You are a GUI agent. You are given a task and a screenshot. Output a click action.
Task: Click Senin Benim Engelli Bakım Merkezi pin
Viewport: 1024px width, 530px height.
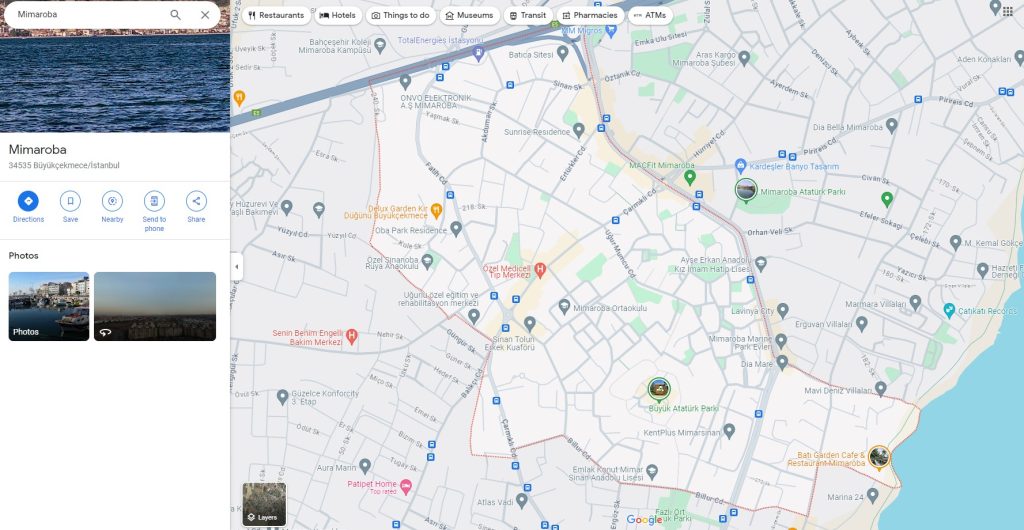(351, 336)
